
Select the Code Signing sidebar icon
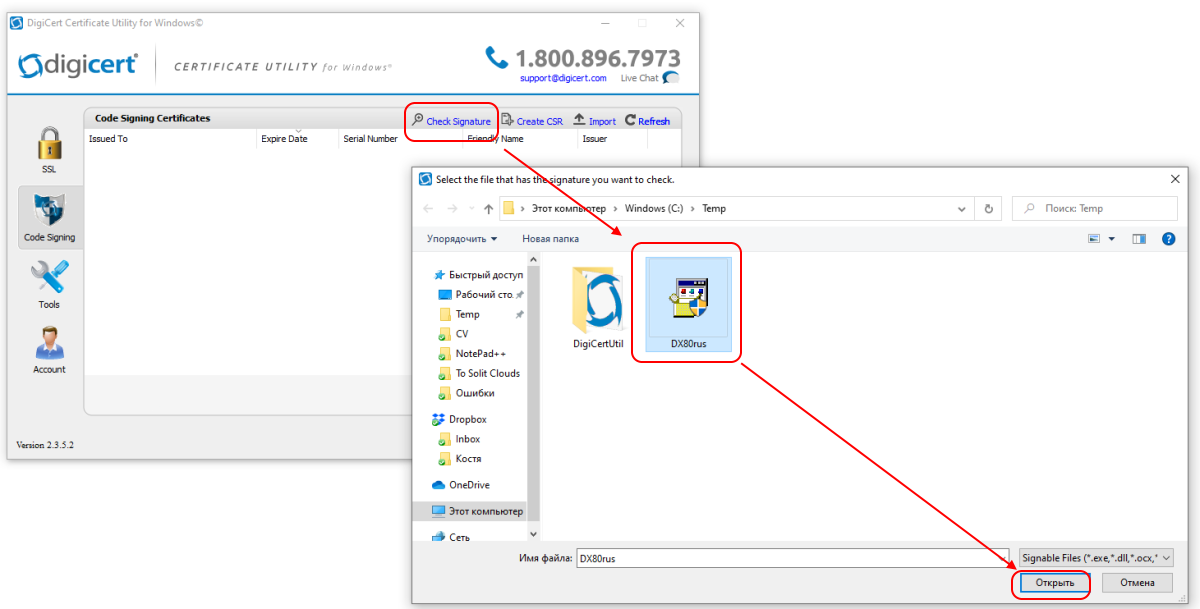(49, 217)
